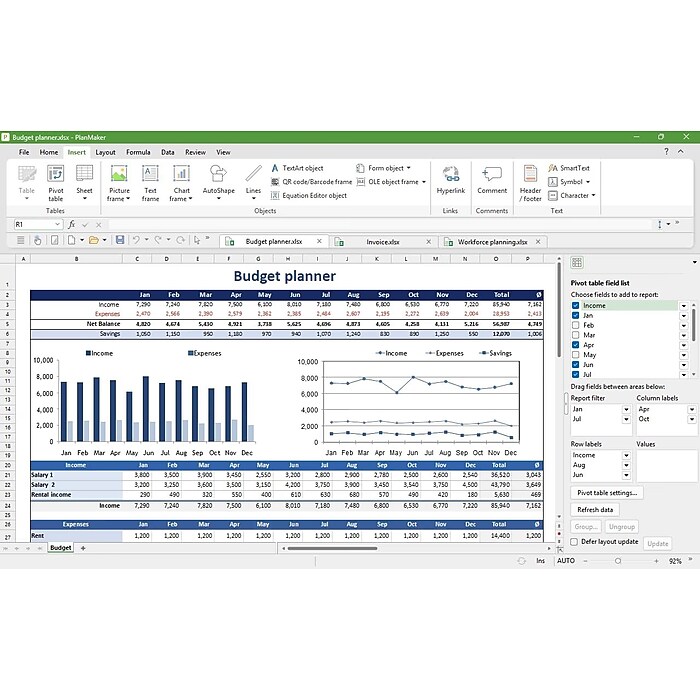Screen dimensions: 700x700
Task: Click the Update button
Action: tap(657, 544)
